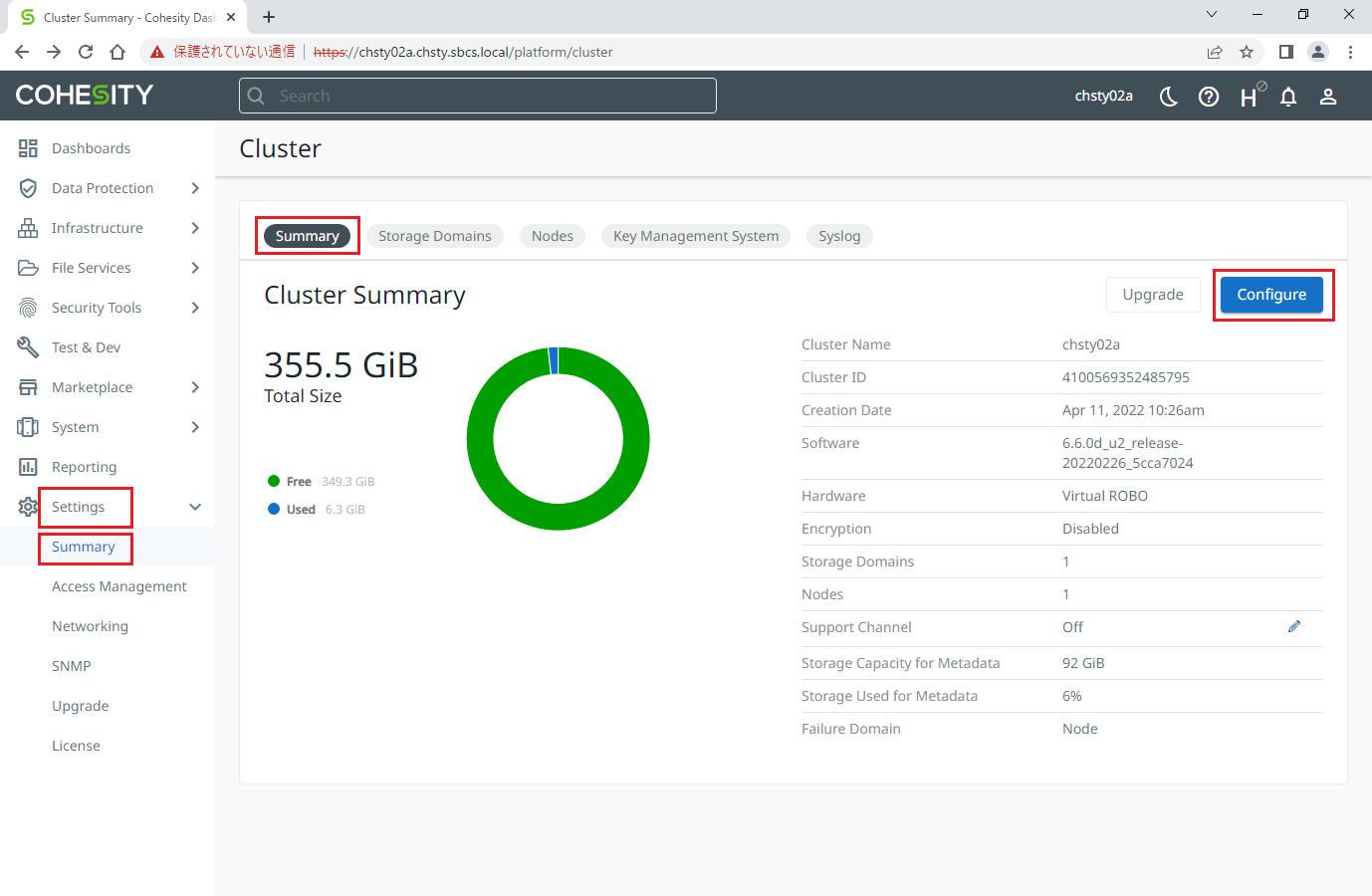Expand File Services submenu chevron

click(195, 268)
